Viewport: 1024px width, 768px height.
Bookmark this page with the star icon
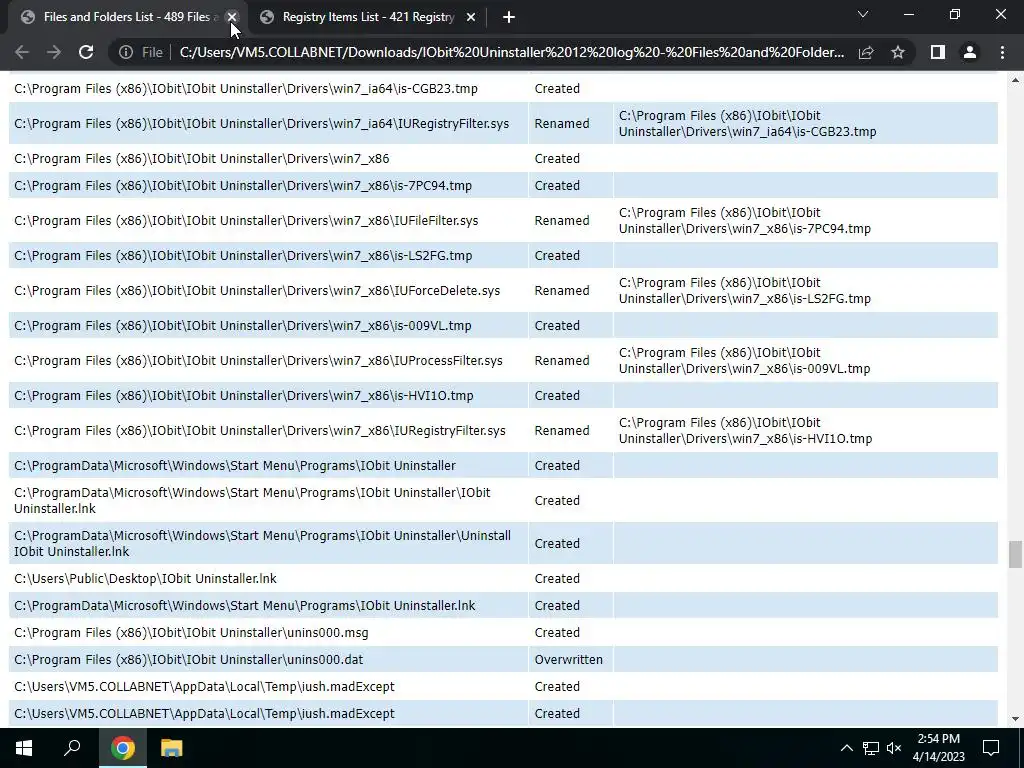click(x=898, y=52)
